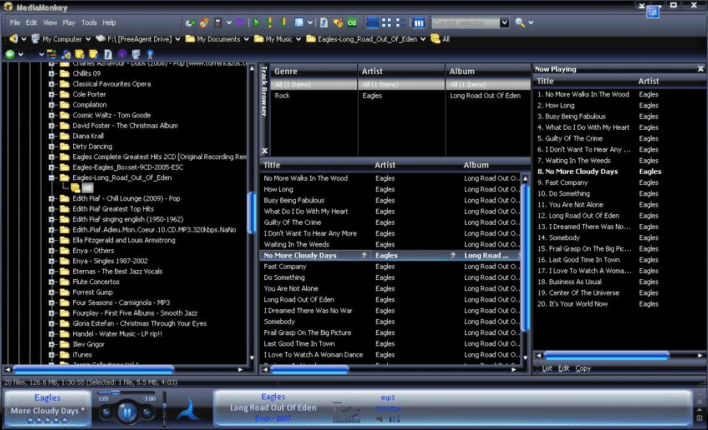Click the orange disc toolbar icon next to sync

(x=204, y=23)
